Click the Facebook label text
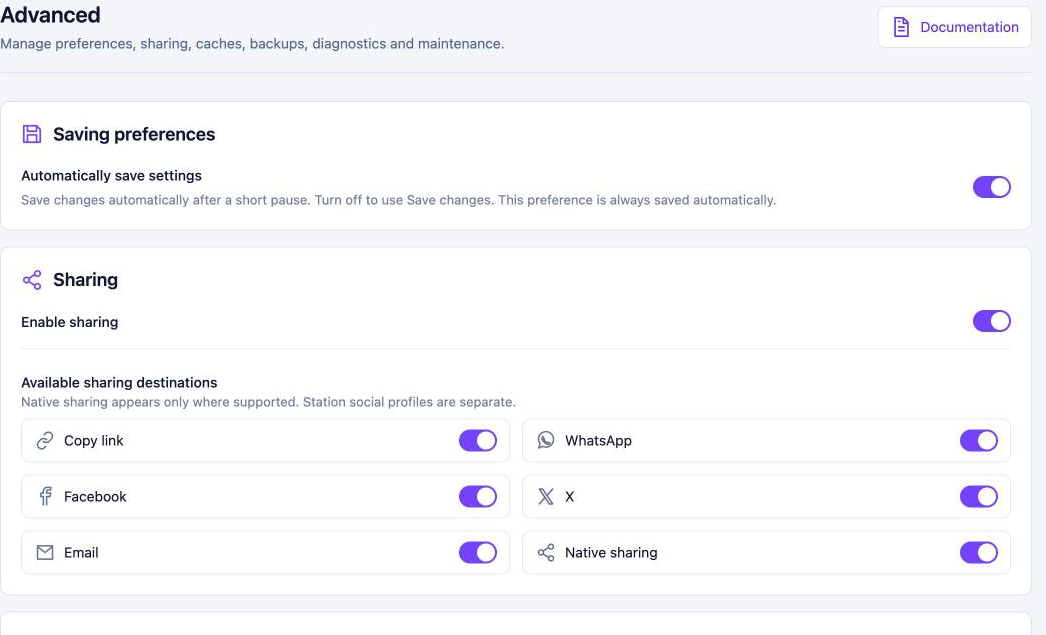The height and width of the screenshot is (635, 1046). point(95,496)
